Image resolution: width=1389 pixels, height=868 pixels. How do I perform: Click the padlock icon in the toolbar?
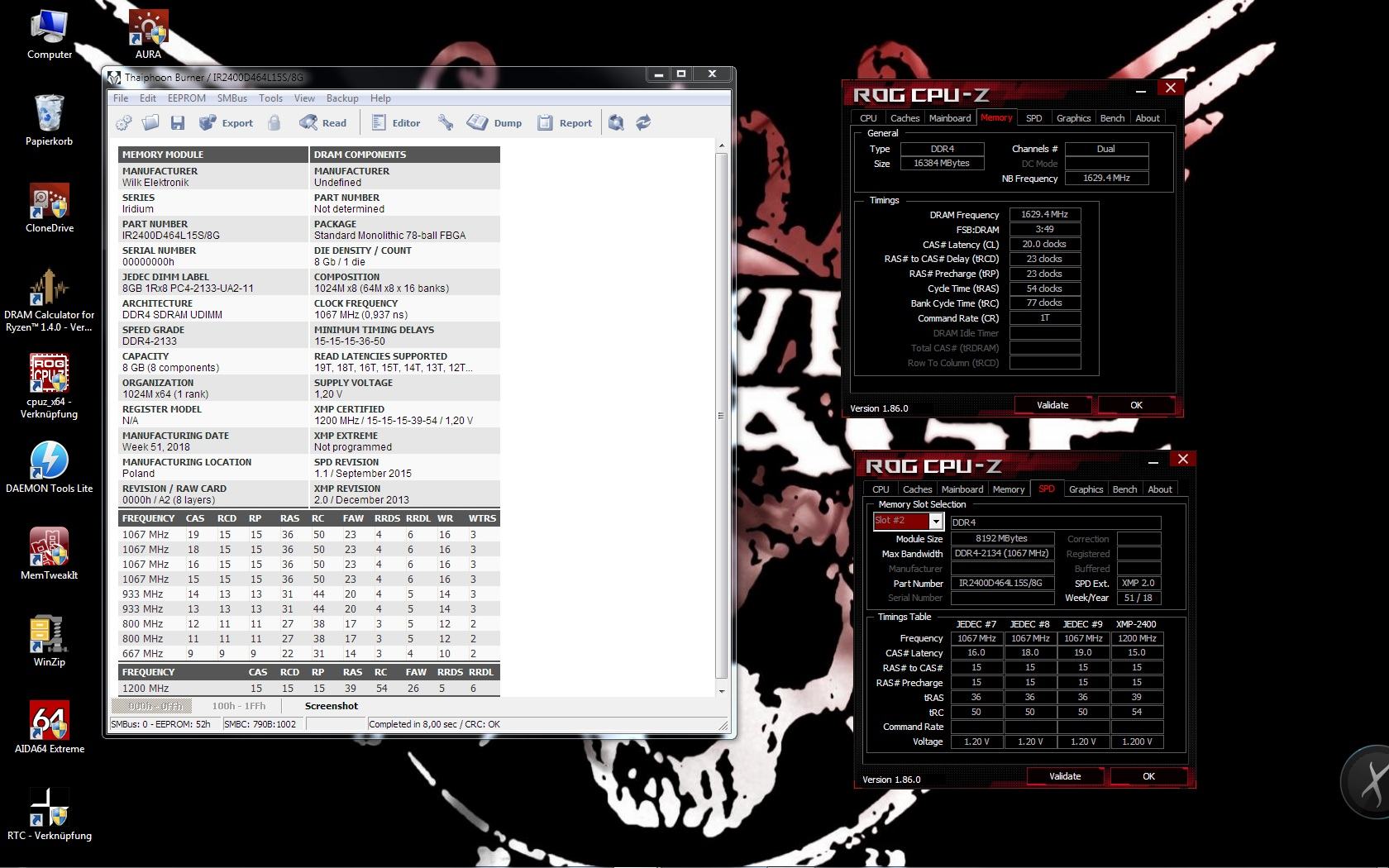point(274,122)
